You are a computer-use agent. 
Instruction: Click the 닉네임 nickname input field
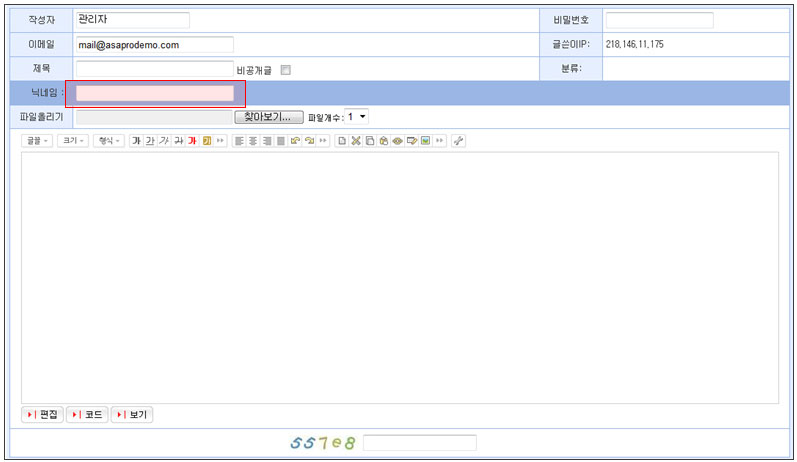point(155,93)
